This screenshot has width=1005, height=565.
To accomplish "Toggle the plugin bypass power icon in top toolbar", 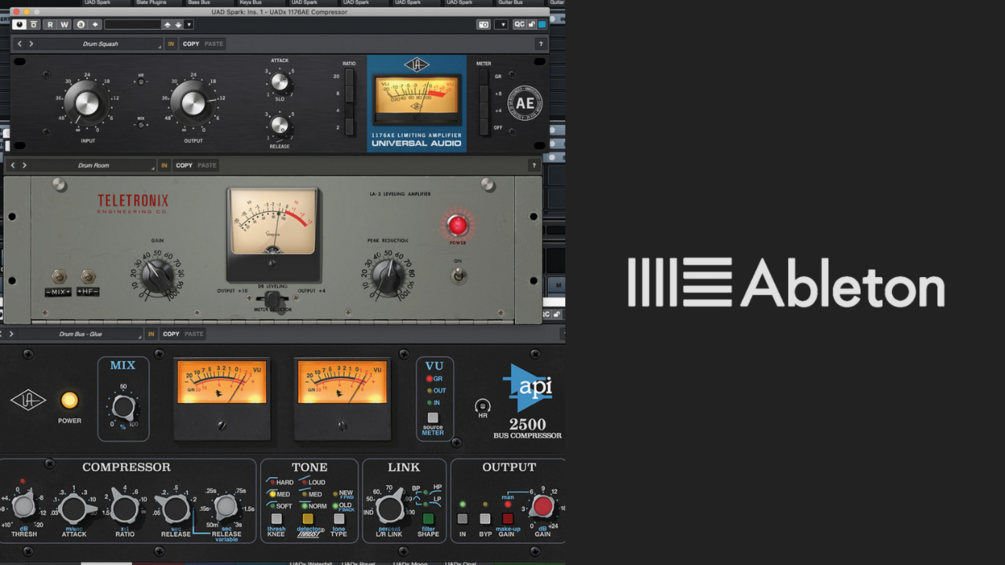I will pos(19,24).
